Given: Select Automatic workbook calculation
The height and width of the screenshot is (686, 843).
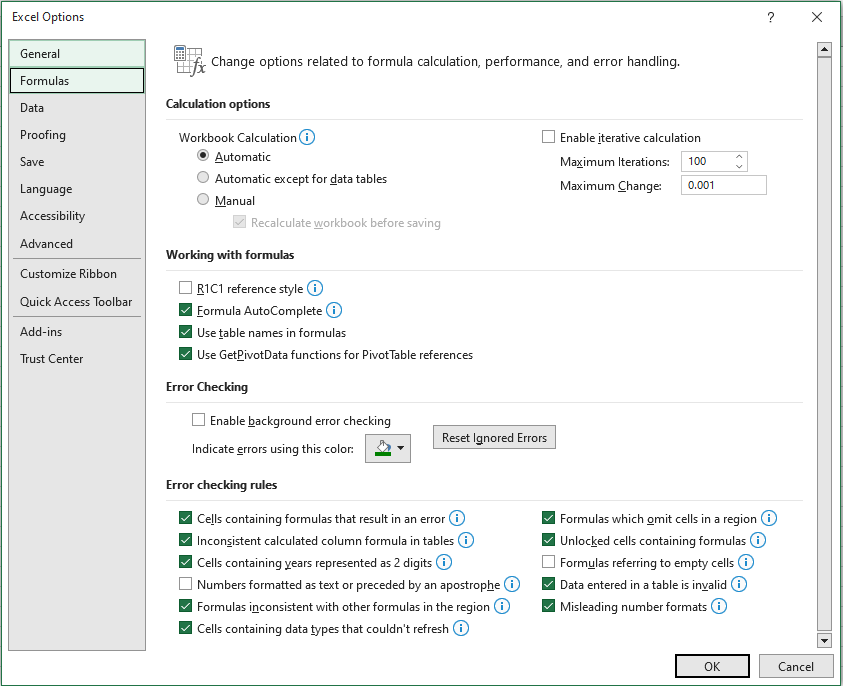Looking at the screenshot, I should [x=203, y=156].
